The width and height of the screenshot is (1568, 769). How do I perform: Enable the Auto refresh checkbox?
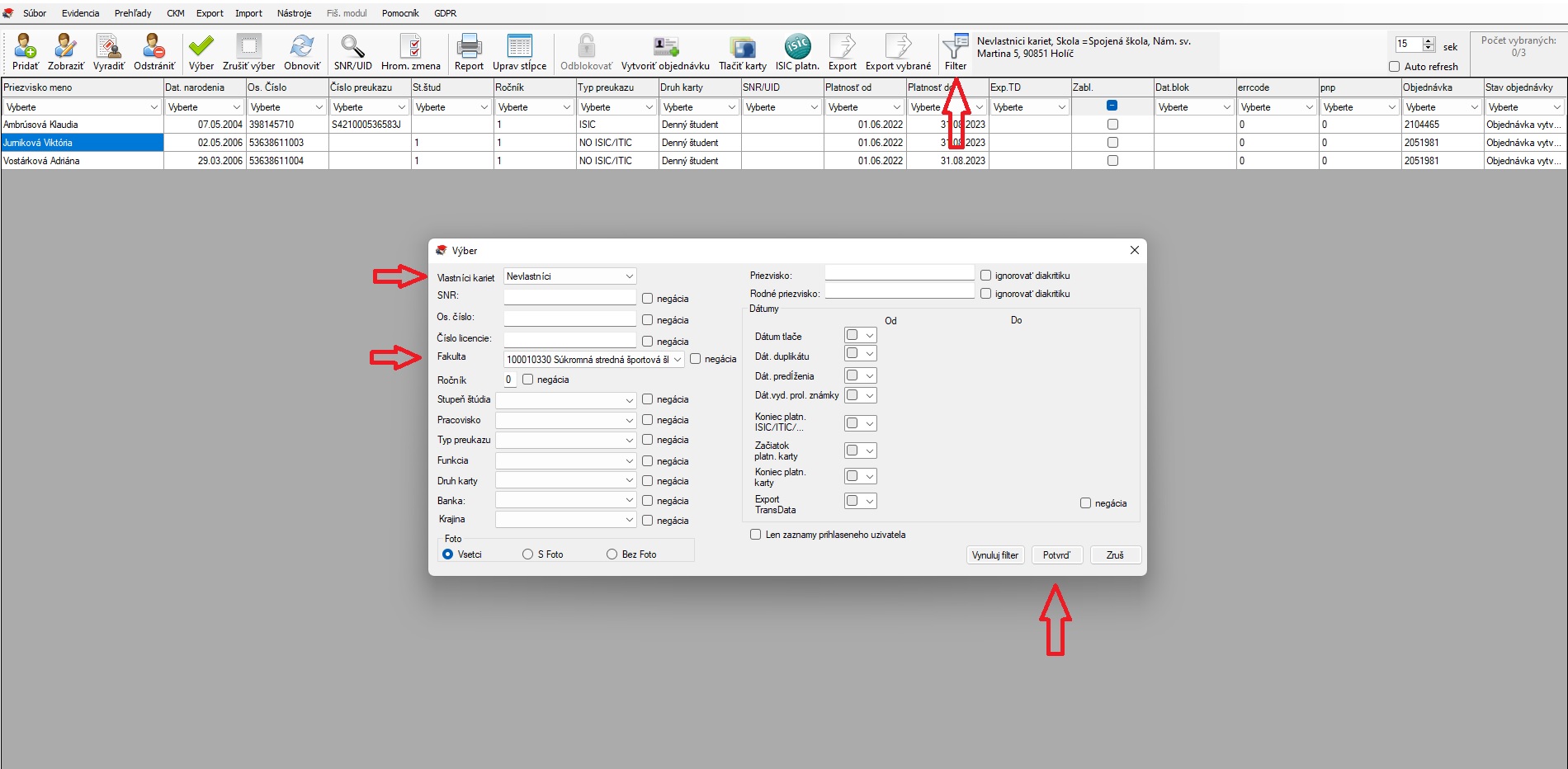1394,67
